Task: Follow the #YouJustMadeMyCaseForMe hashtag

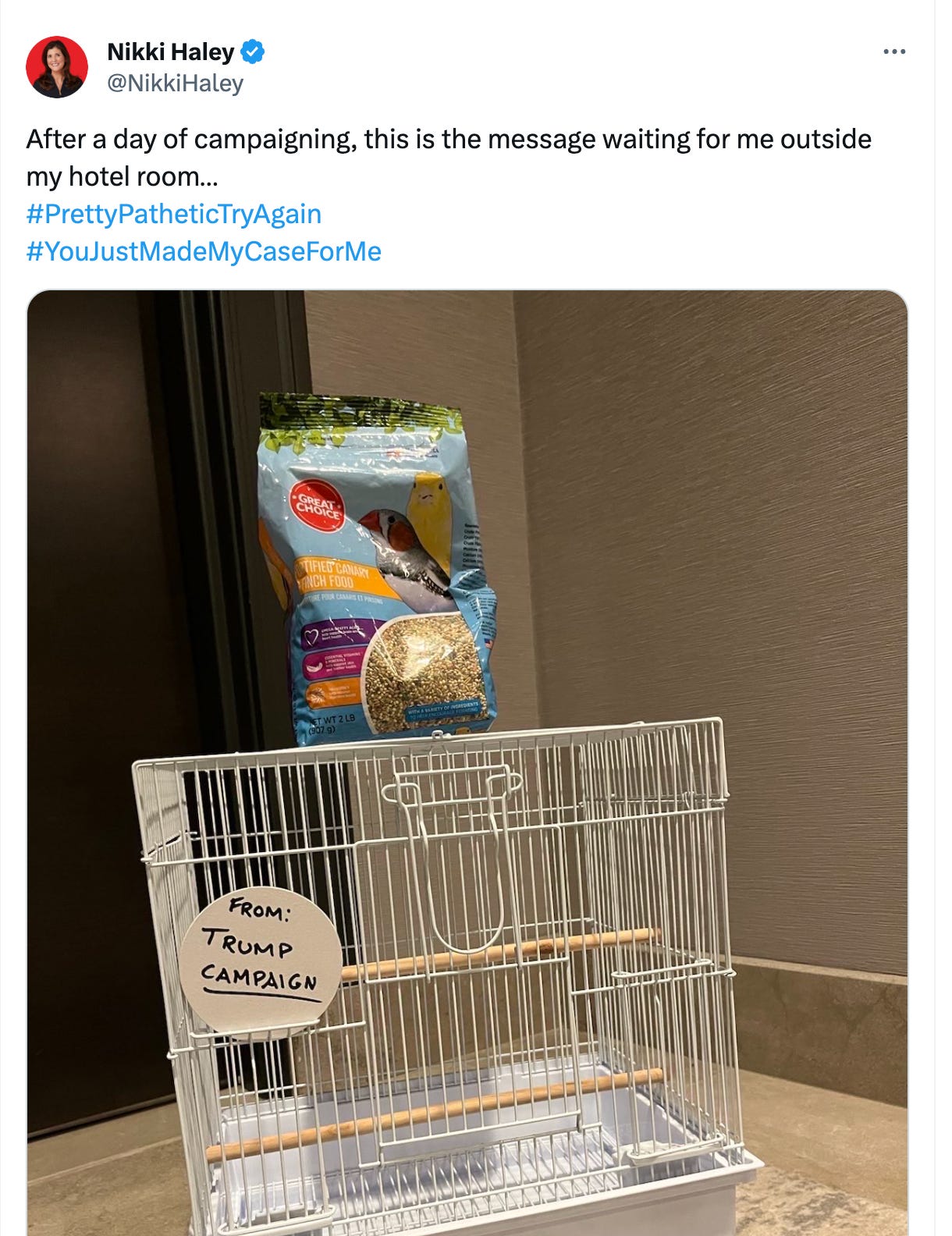Action: coord(204,251)
